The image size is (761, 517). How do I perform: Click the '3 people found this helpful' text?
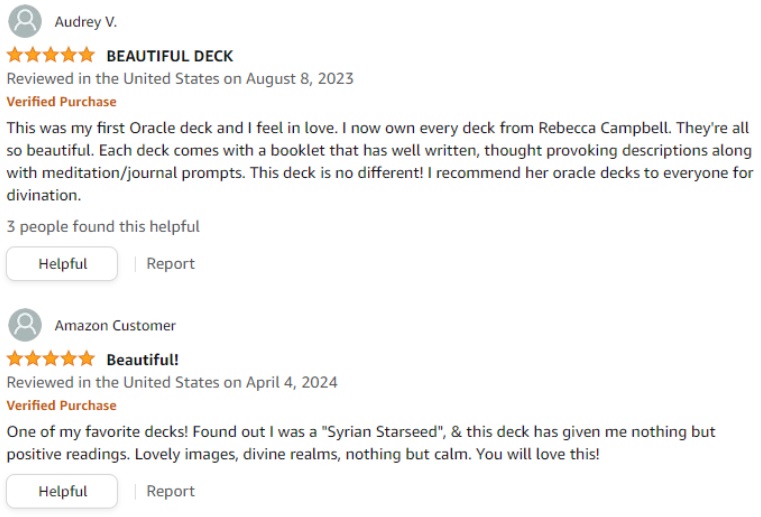pyautogui.click(x=103, y=227)
